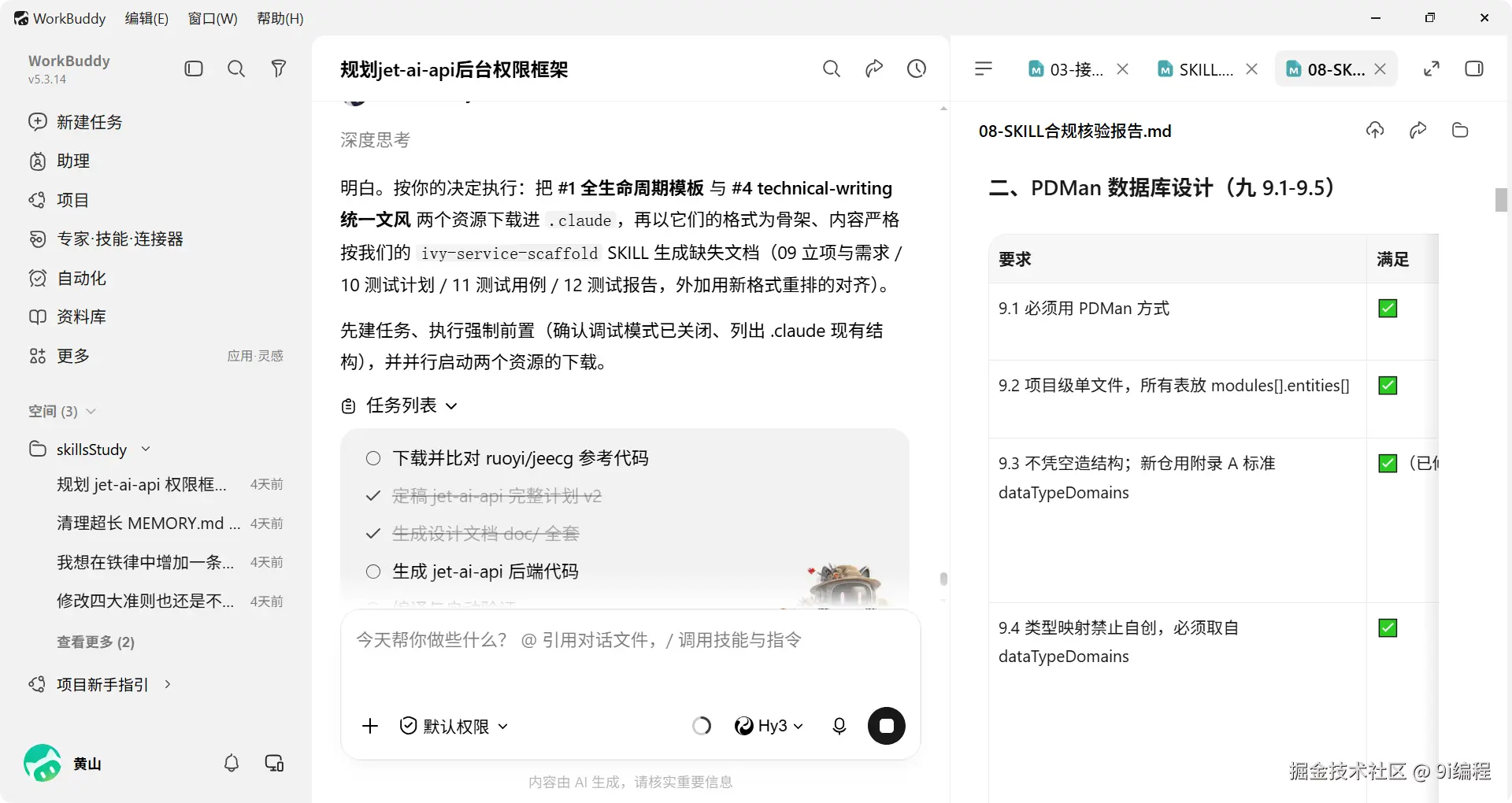This screenshot has width=1512, height=803.
Task: Toggle the checkbox for requirement 9.3
Action: 1388,463
